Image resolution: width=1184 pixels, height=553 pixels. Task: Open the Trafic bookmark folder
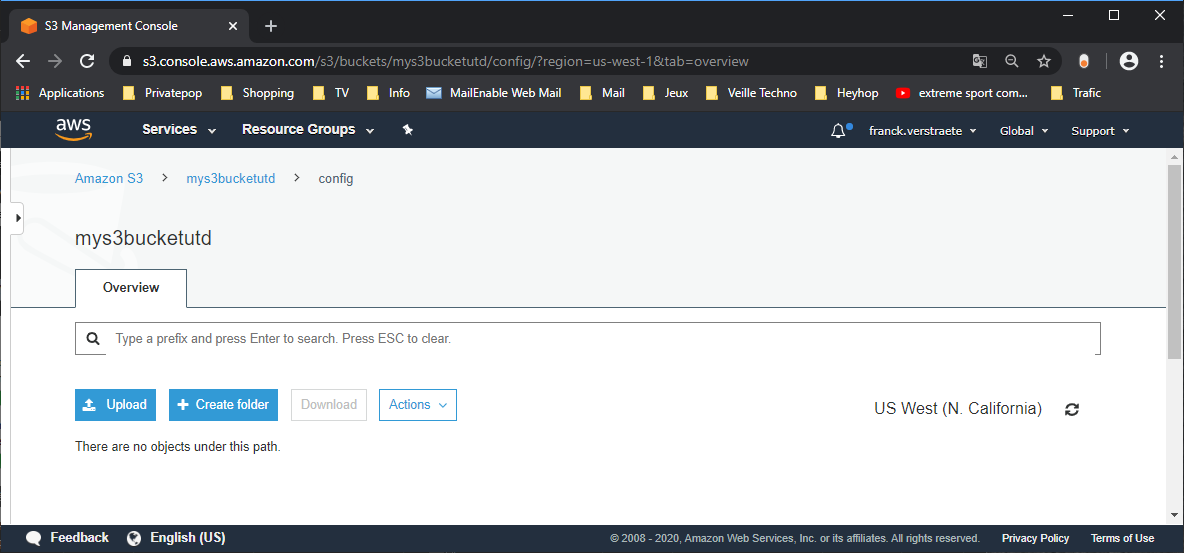coord(1076,93)
